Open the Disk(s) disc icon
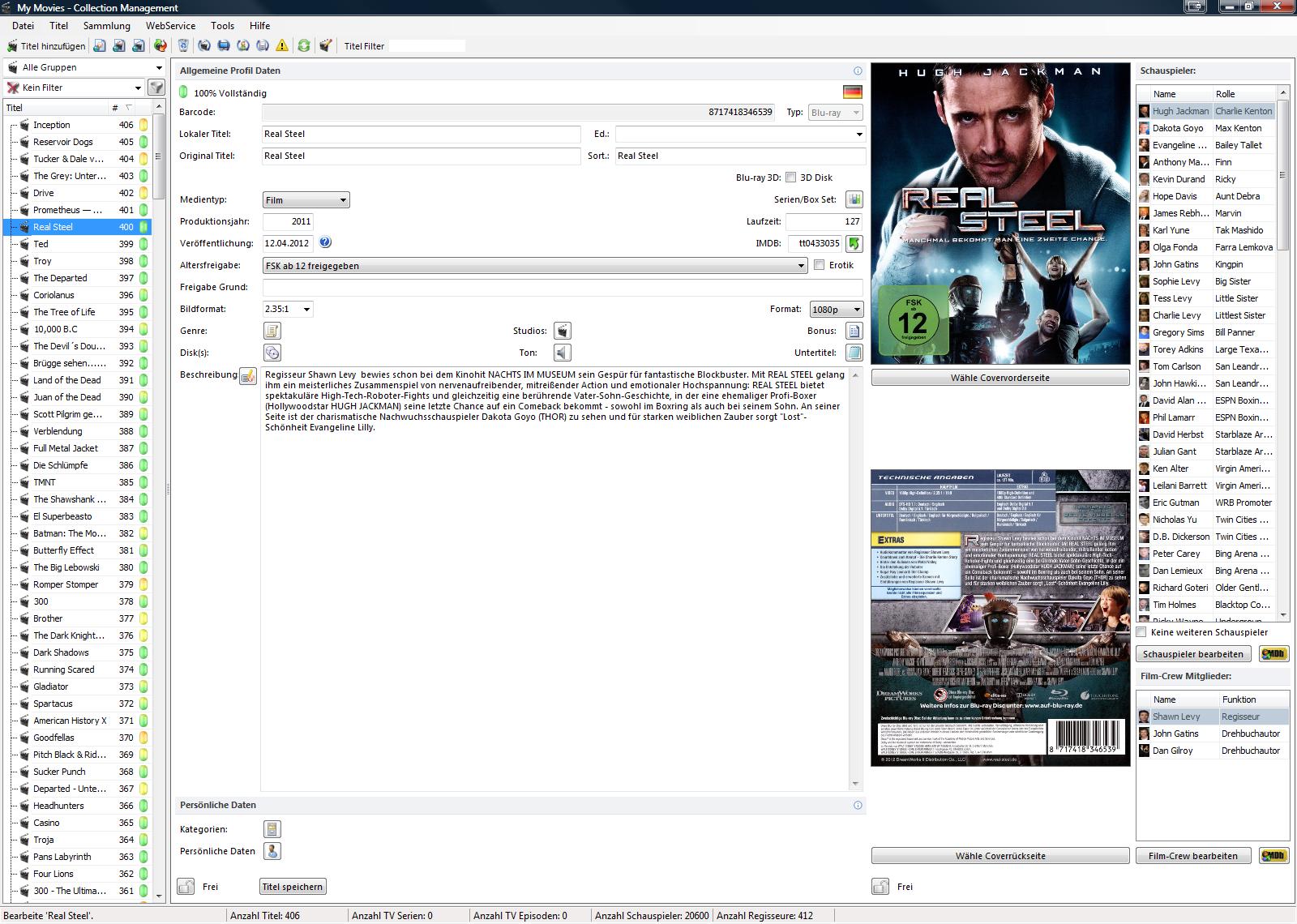 pyautogui.click(x=272, y=353)
